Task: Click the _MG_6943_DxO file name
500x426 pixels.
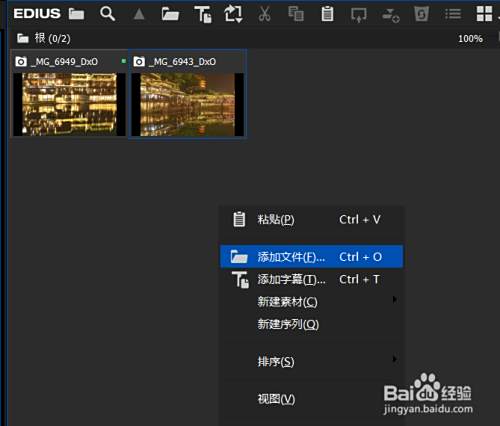Action: pyautogui.click(x=182, y=62)
